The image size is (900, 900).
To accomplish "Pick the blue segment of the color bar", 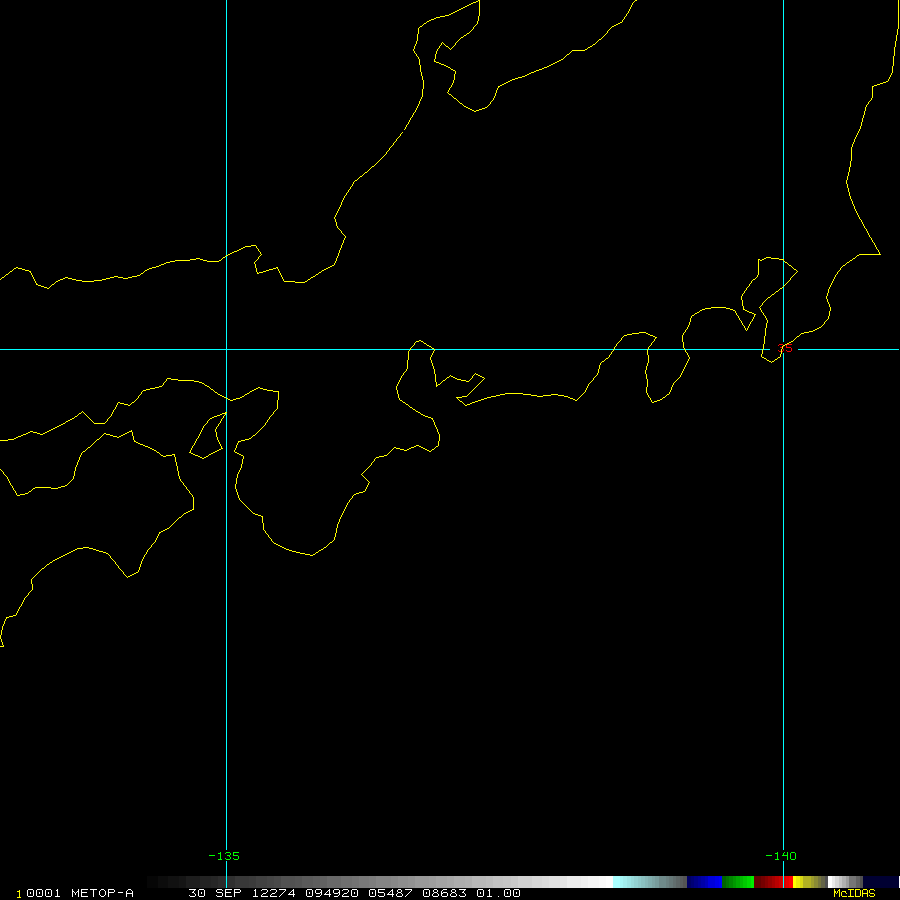I will 704,882.
